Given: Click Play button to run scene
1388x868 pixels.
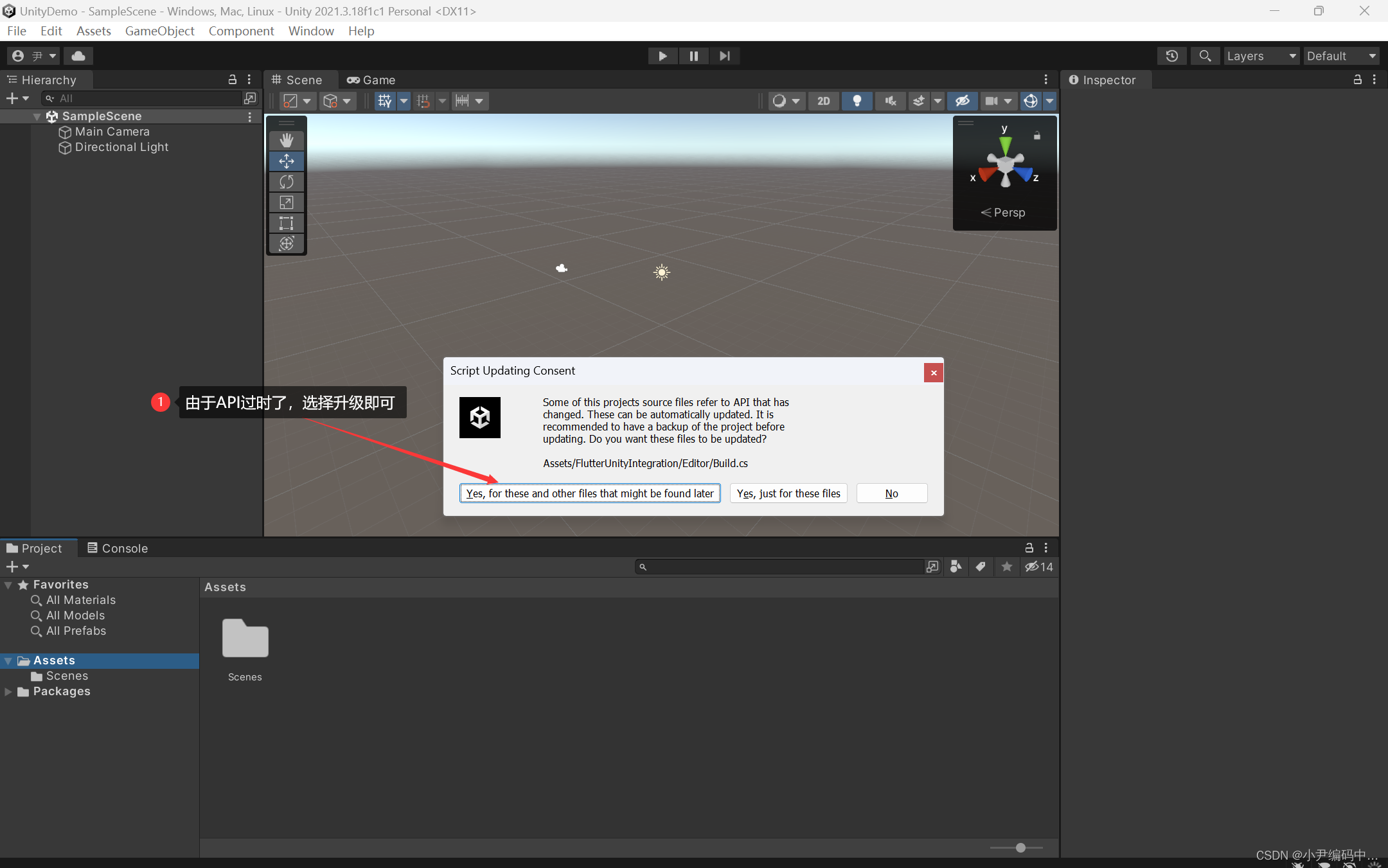Looking at the screenshot, I should pos(663,55).
